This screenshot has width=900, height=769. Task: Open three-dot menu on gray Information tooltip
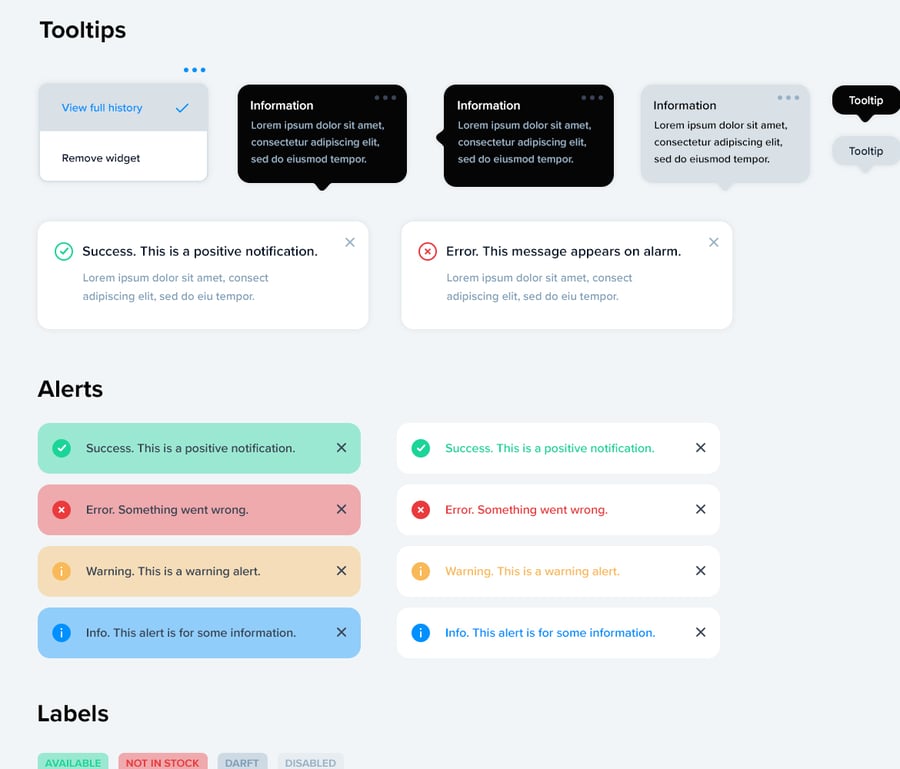click(788, 98)
